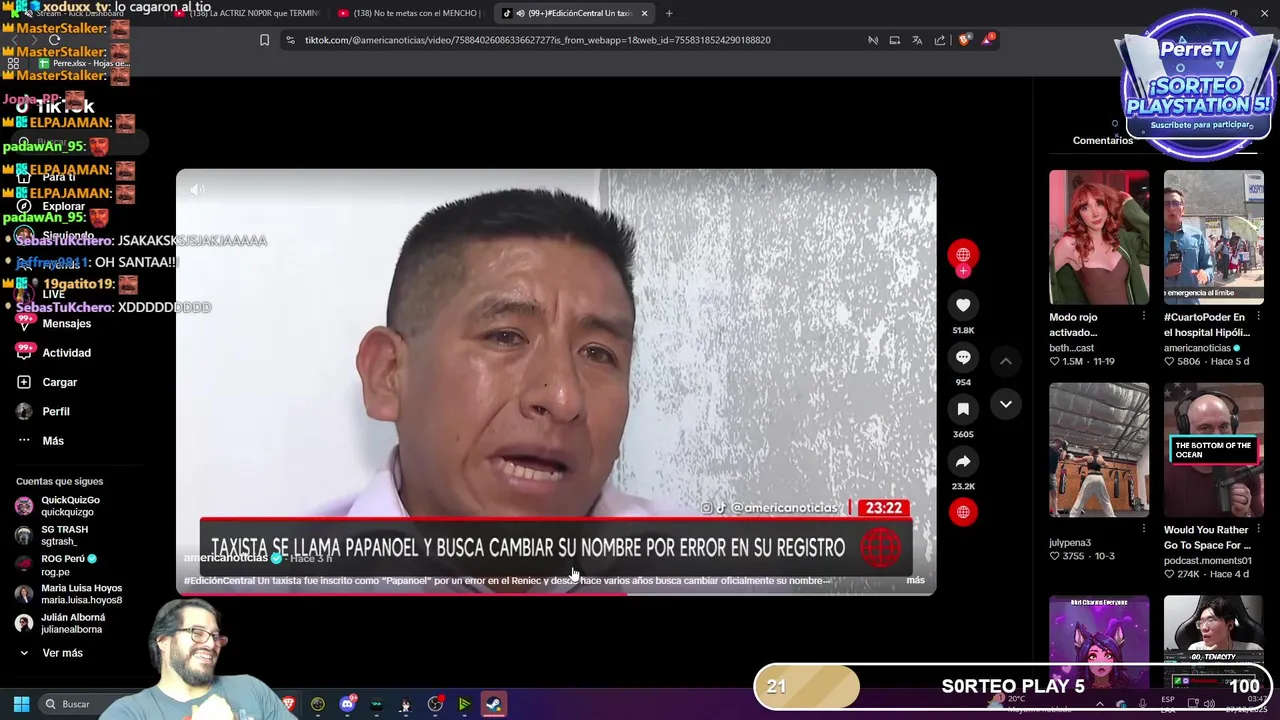Like the TikTok video with heart icon

tap(963, 305)
